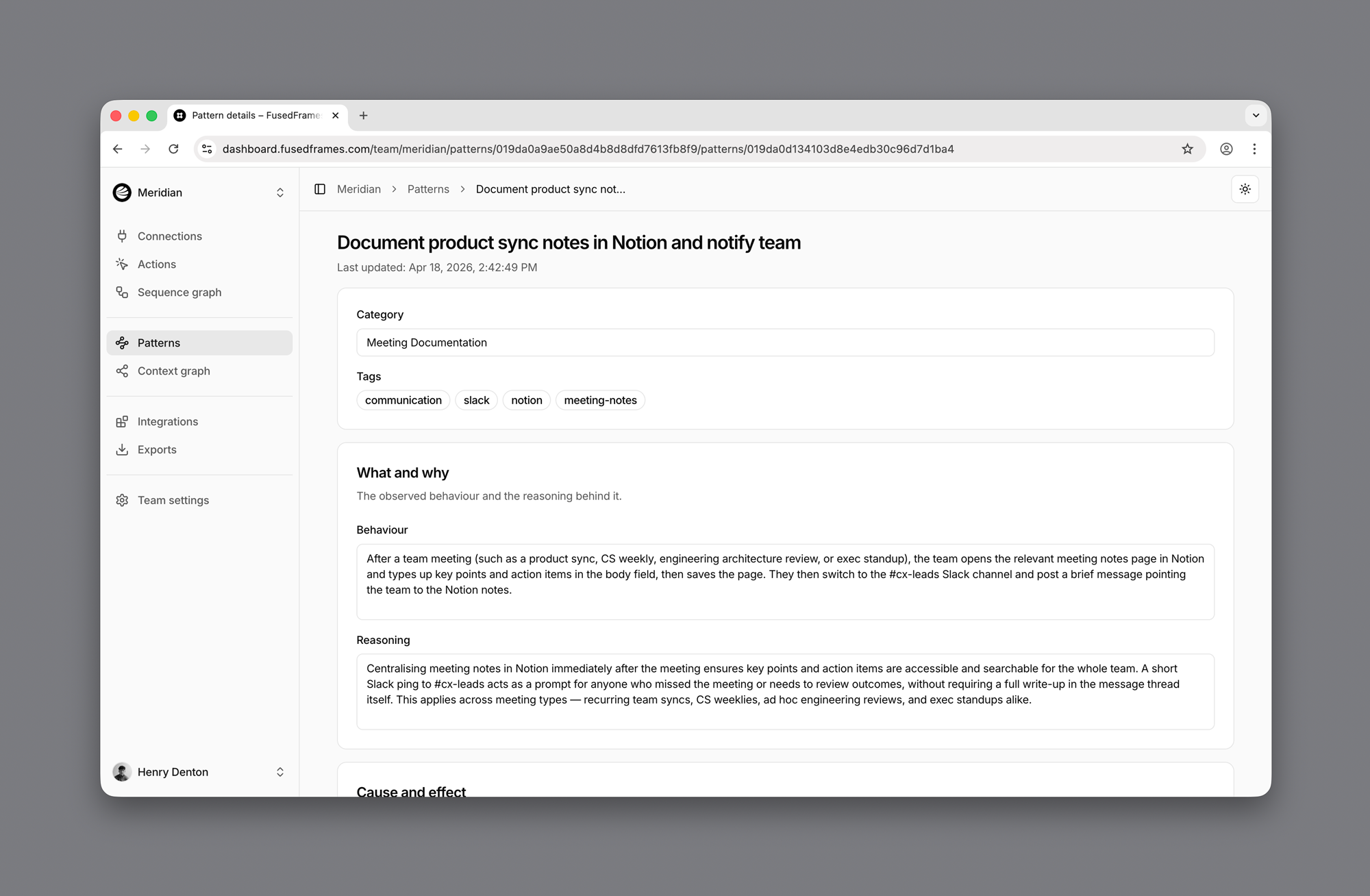The width and height of the screenshot is (1370, 896).
Task: Open the browser tab list chevron
Action: 1256,116
